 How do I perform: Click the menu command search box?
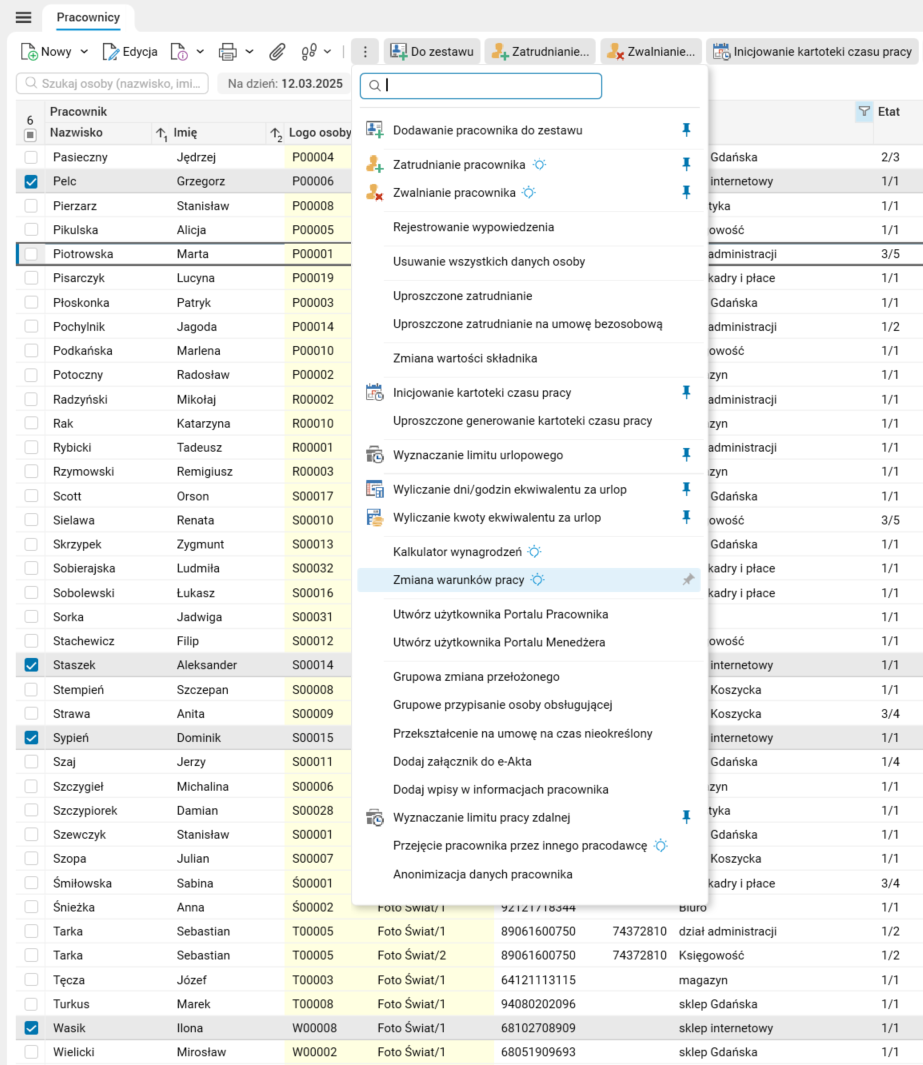coord(481,86)
